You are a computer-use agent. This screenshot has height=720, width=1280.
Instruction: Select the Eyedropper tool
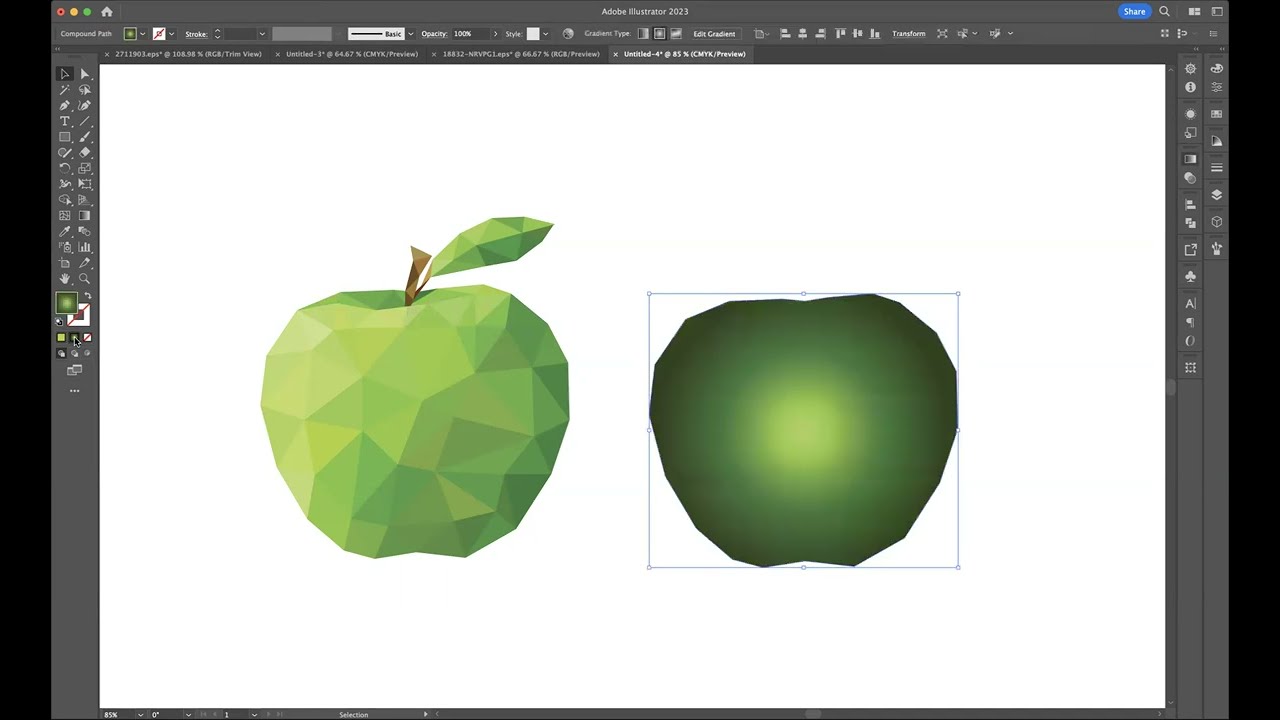[65, 231]
